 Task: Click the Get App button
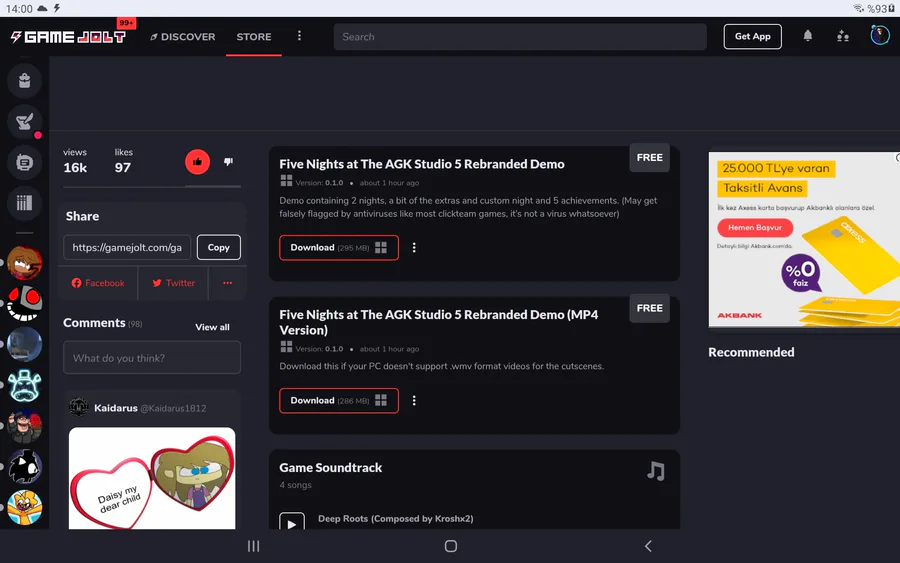point(752,36)
